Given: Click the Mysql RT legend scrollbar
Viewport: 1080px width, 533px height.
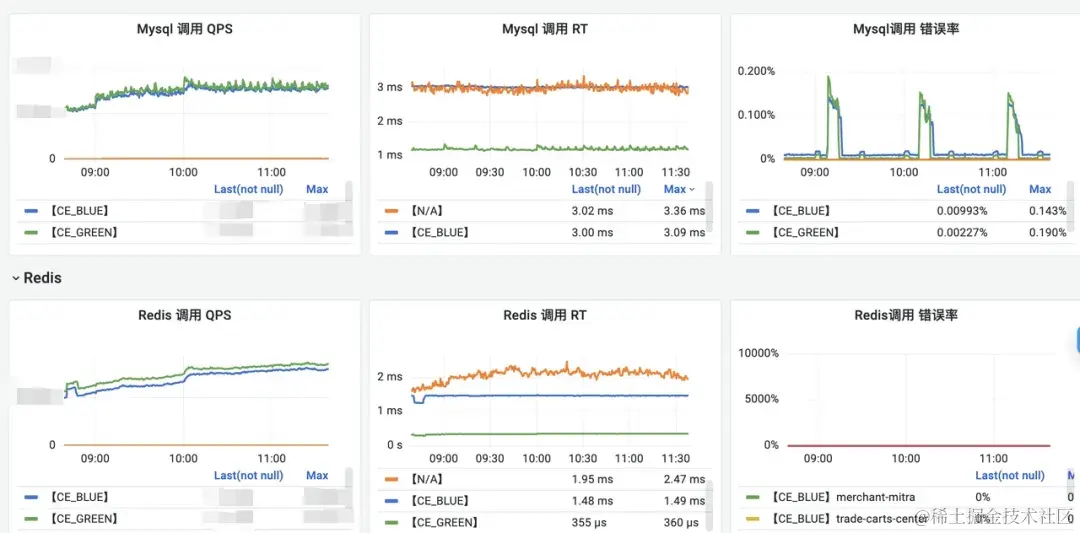Looking at the screenshot, I should (x=709, y=207).
